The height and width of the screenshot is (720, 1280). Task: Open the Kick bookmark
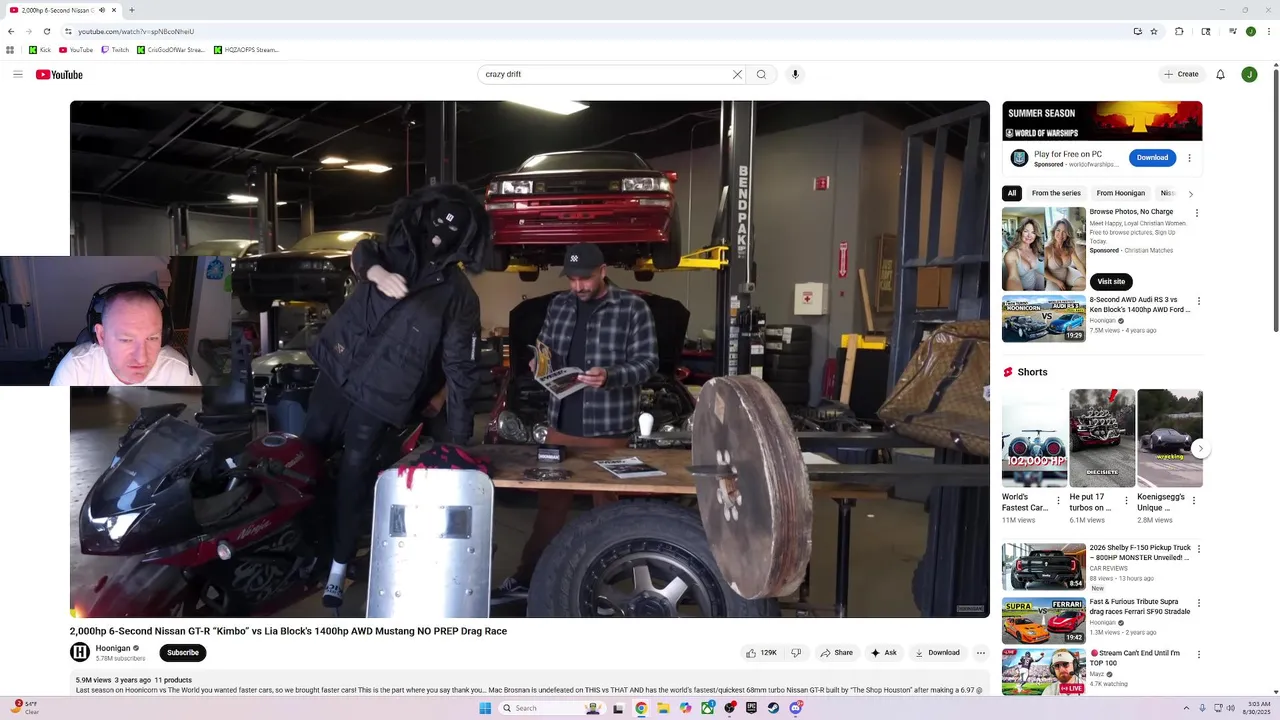coord(40,50)
